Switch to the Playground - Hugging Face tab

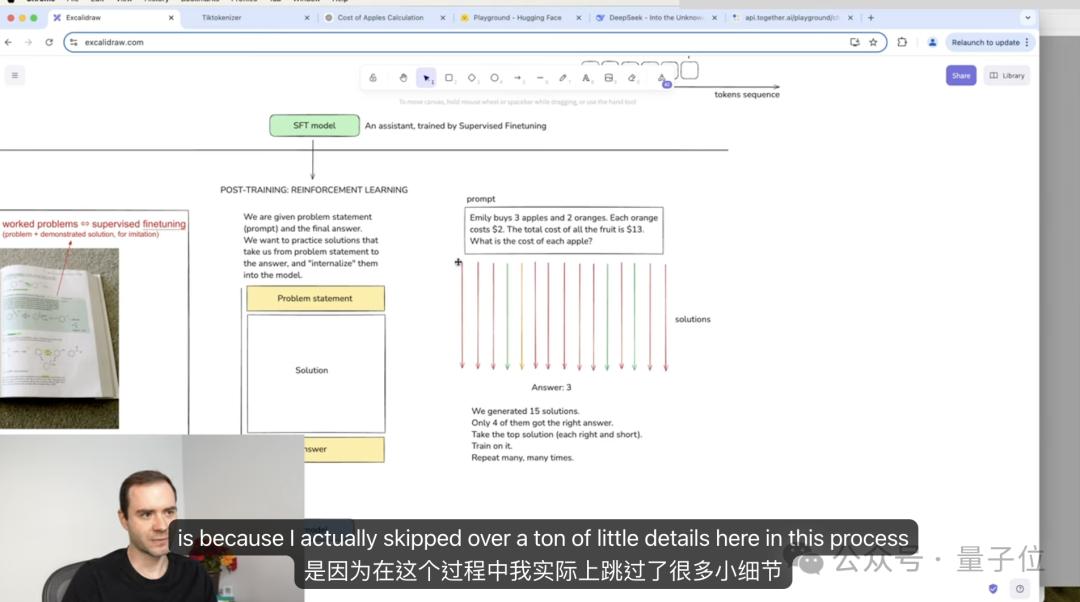pos(517,18)
